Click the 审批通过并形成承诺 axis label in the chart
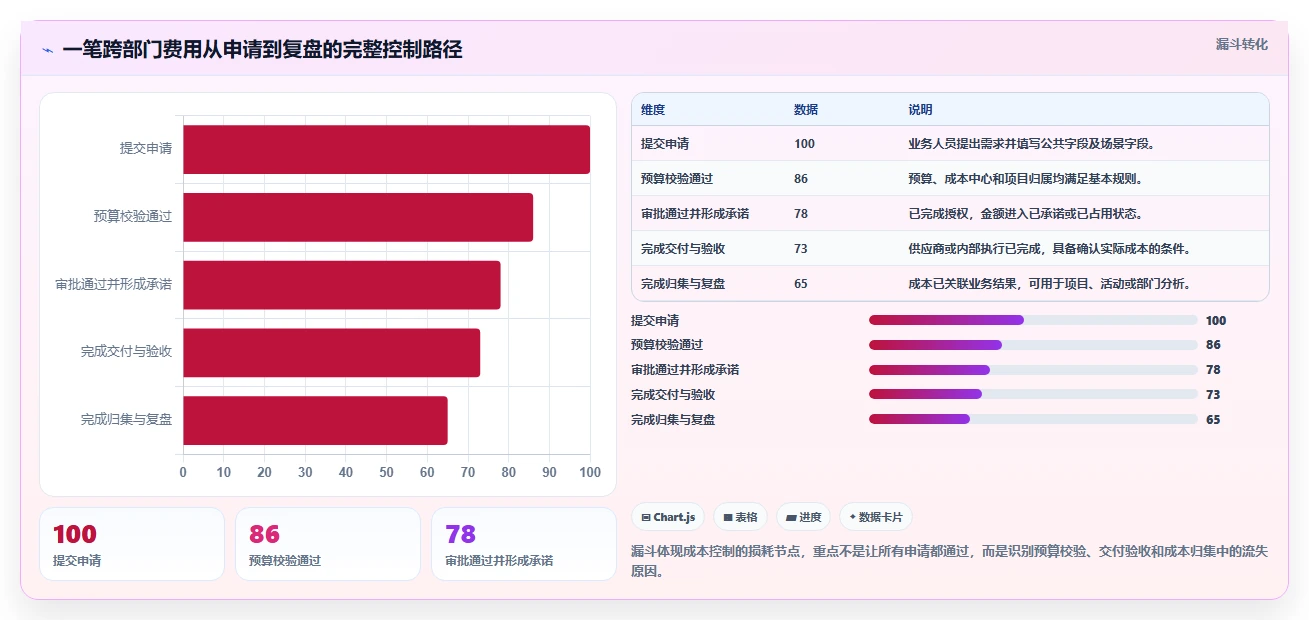The width and height of the screenshot is (1309, 620). coord(114,285)
